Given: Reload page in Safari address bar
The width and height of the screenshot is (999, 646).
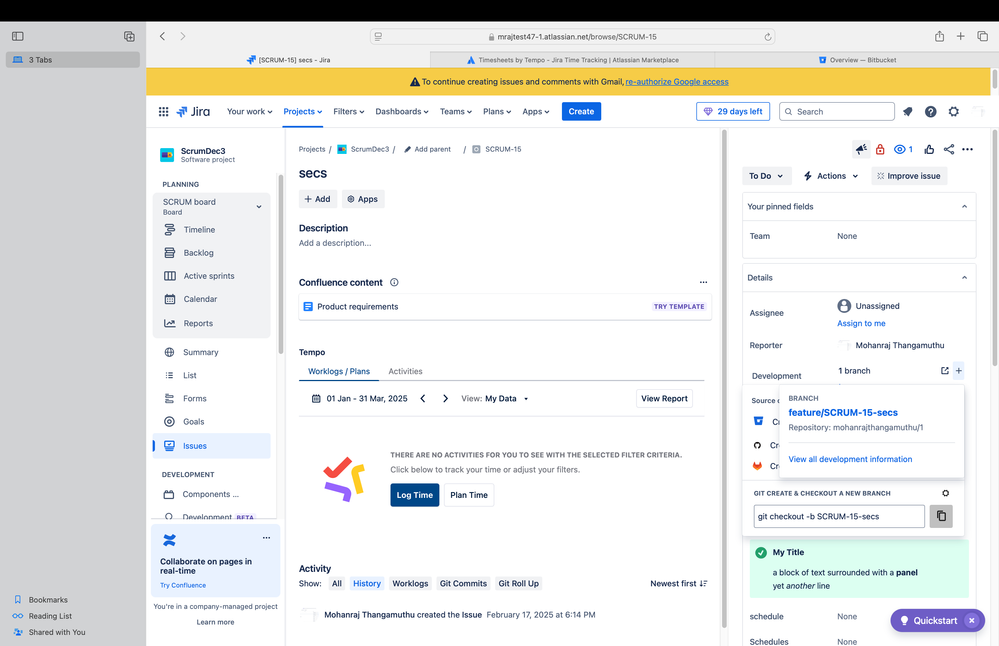Looking at the screenshot, I should pyautogui.click(x=768, y=37).
